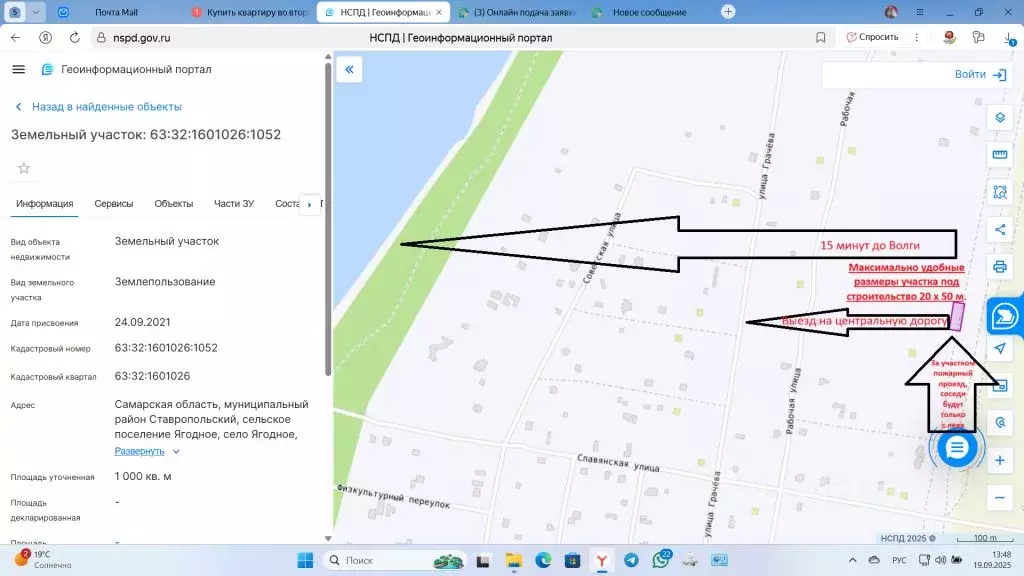Switch to the Сервисы tab
The height and width of the screenshot is (576, 1024).
pos(114,204)
